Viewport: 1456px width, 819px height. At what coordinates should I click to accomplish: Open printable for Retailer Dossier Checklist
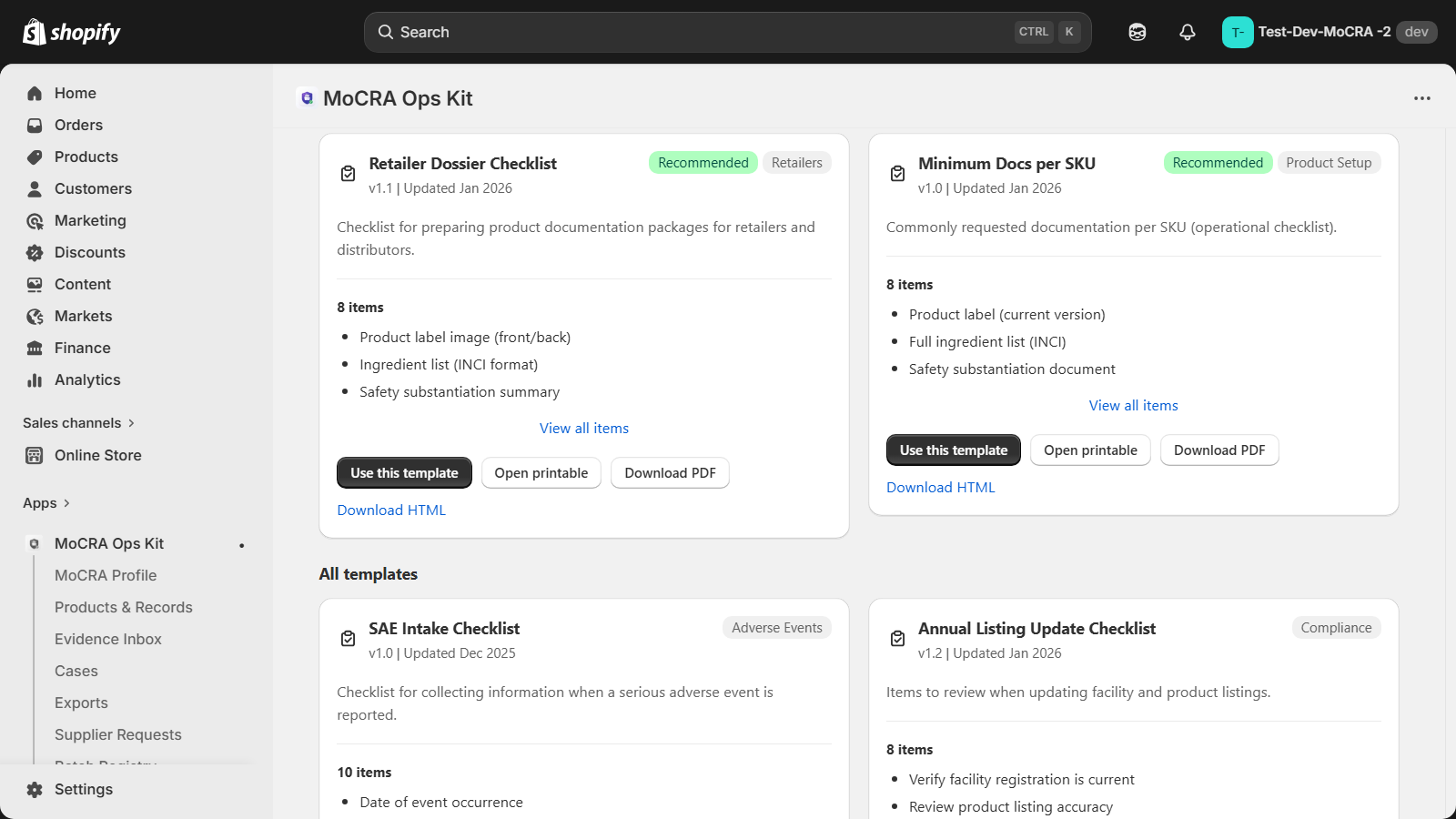click(x=541, y=473)
